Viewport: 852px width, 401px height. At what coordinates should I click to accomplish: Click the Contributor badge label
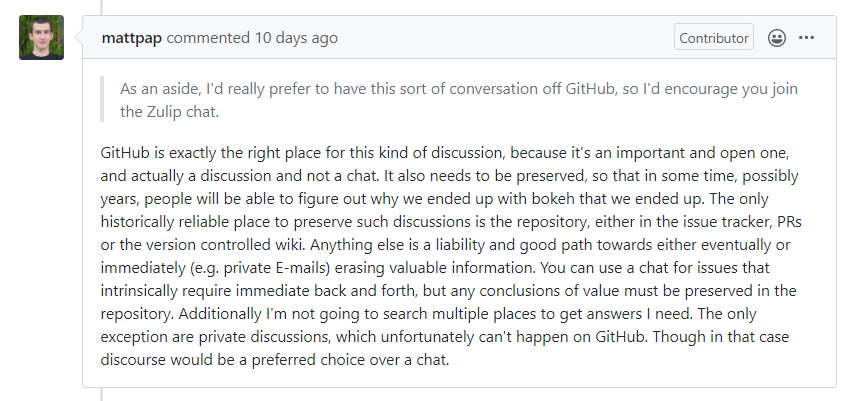(713, 38)
